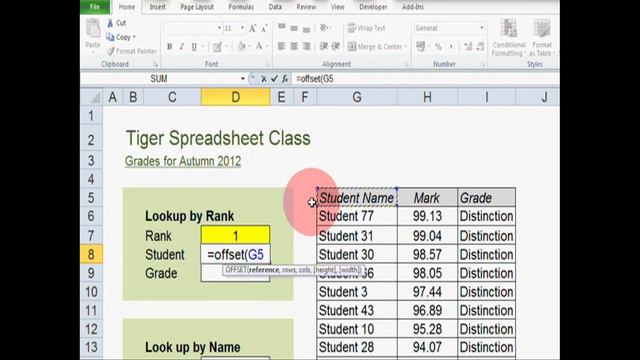Click the Align Text Left icon
The image size is (640, 360).
[x=282, y=47]
